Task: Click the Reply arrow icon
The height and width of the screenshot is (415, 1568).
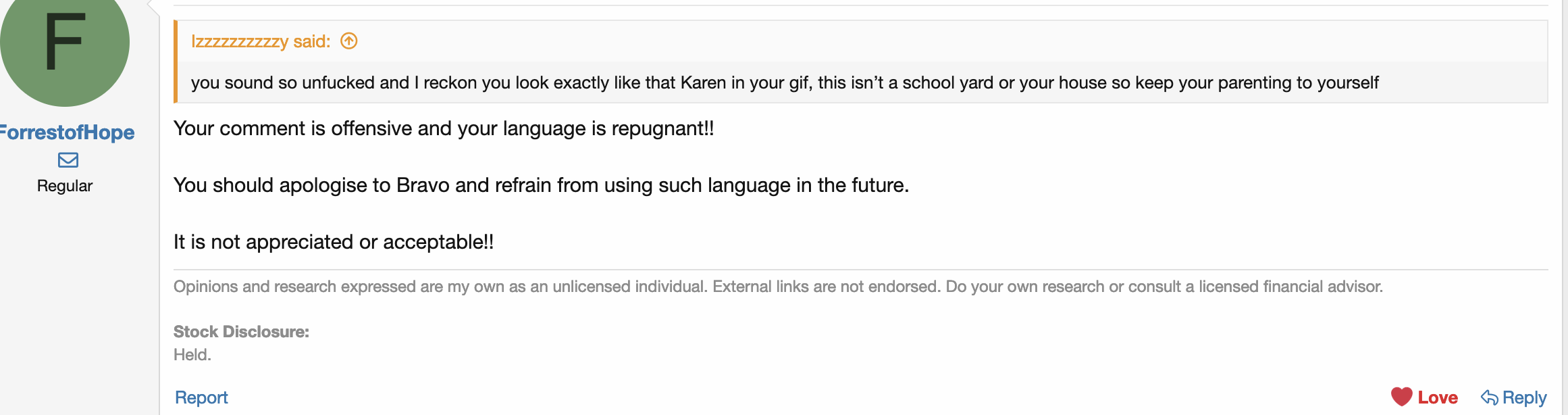Action: (1489, 397)
